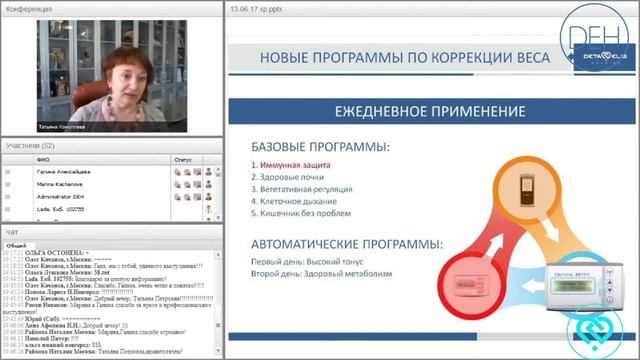Click the presenter webcam video
The image size is (640, 360).
(112, 76)
